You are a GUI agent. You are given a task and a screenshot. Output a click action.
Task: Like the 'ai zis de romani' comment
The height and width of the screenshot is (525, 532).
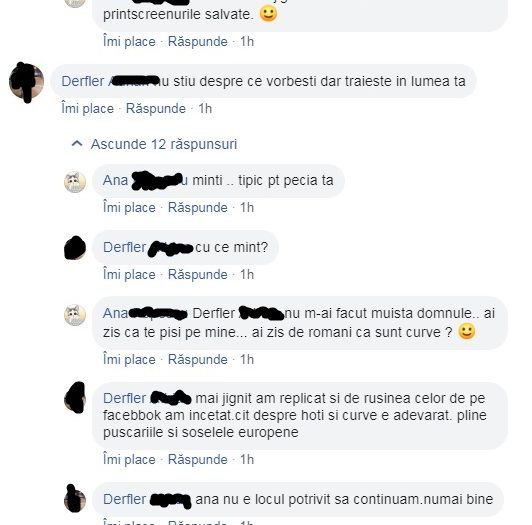[x=129, y=360]
